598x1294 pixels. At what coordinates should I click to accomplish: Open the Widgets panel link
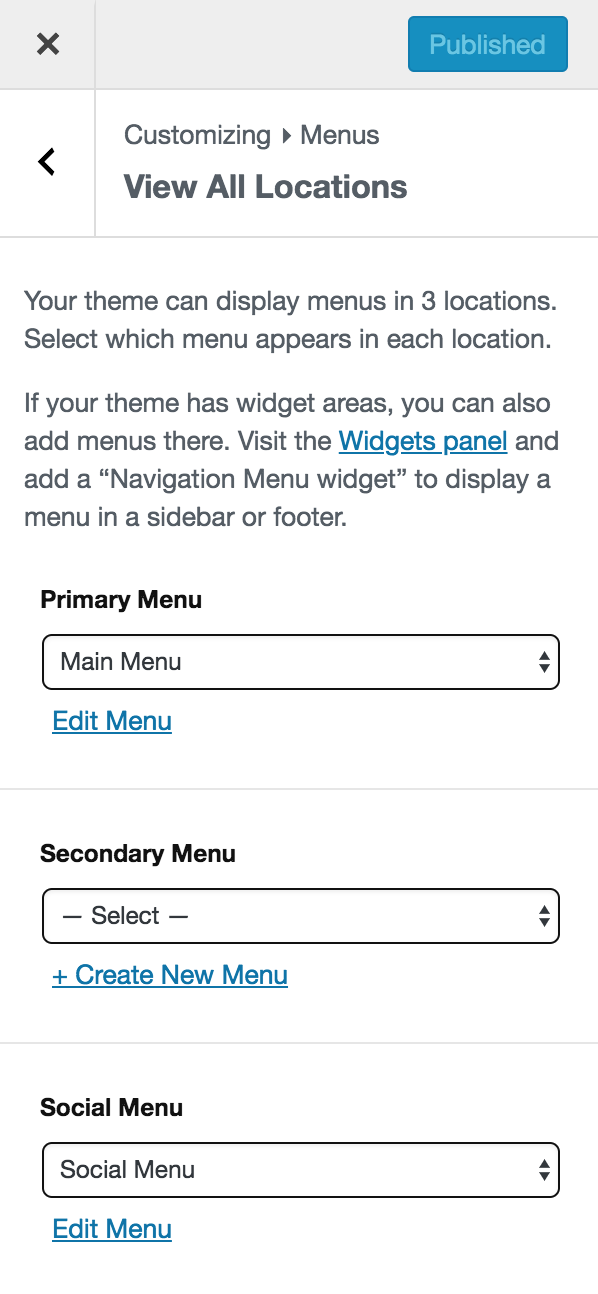click(423, 441)
